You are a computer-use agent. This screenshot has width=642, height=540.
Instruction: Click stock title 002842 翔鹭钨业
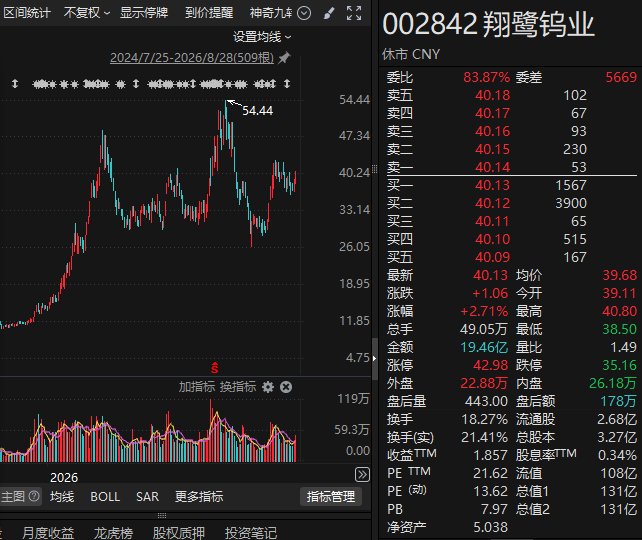pyautogui.click(x=488, y=25)
